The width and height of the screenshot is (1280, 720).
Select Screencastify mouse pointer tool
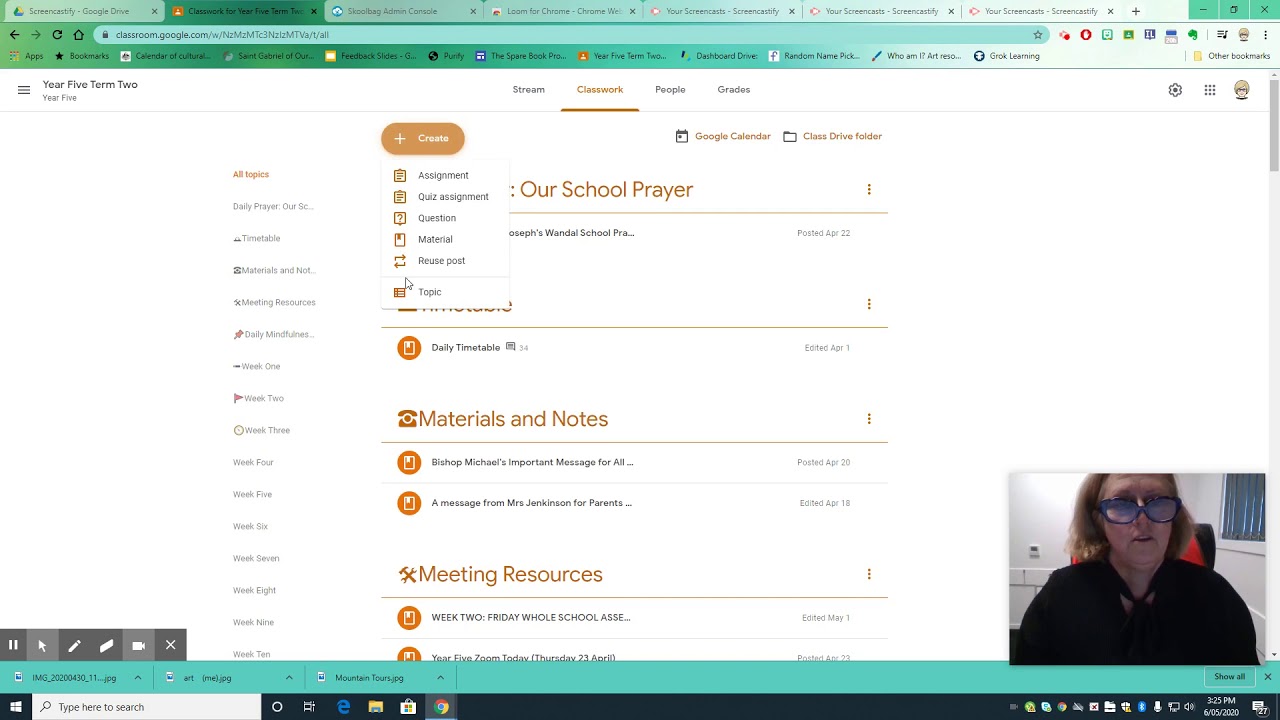pyautogui.click(x=42, y=646)
